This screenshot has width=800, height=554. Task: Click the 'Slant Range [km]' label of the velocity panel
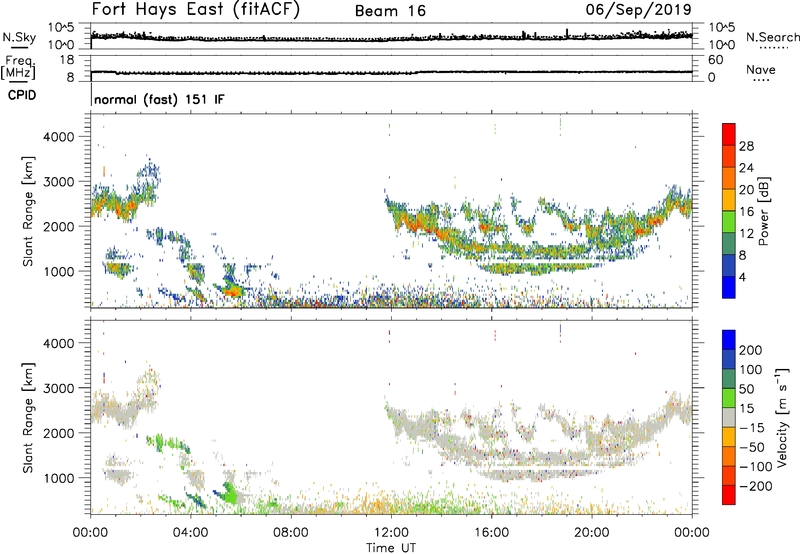coord(28,417)
